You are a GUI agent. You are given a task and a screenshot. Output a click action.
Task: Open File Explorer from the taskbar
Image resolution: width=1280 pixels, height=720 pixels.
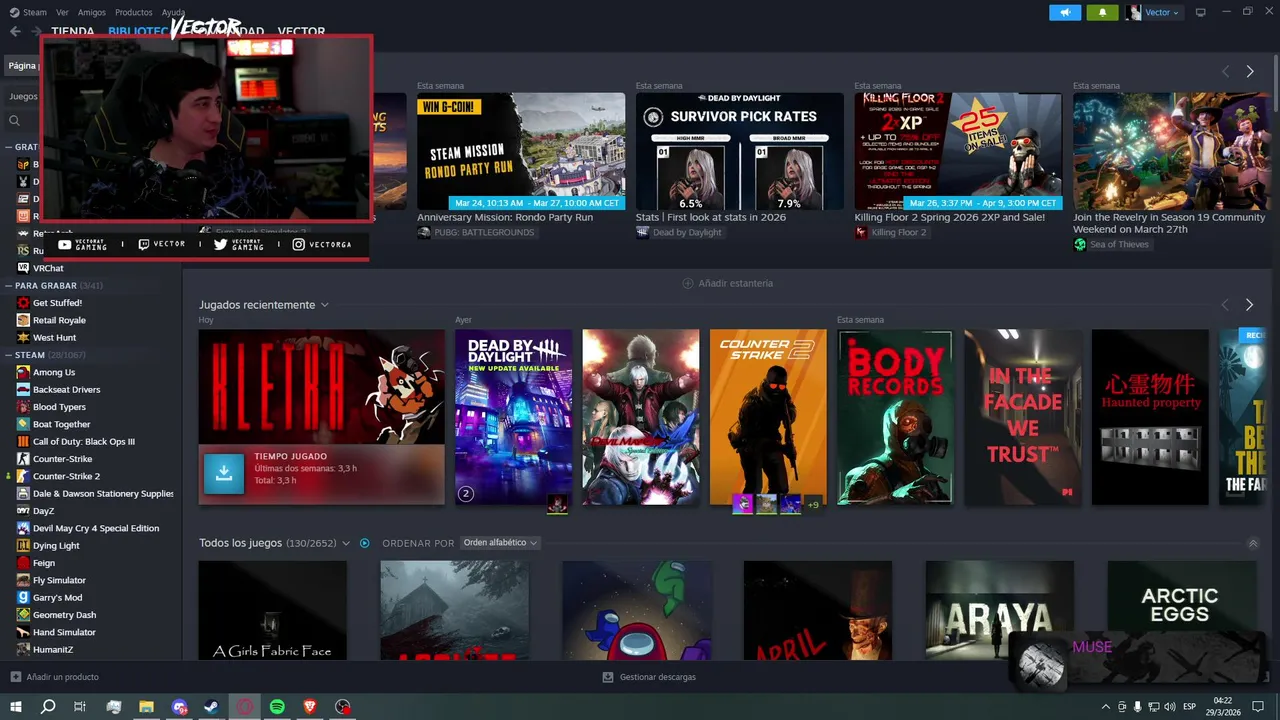click(x=146, y=707)
